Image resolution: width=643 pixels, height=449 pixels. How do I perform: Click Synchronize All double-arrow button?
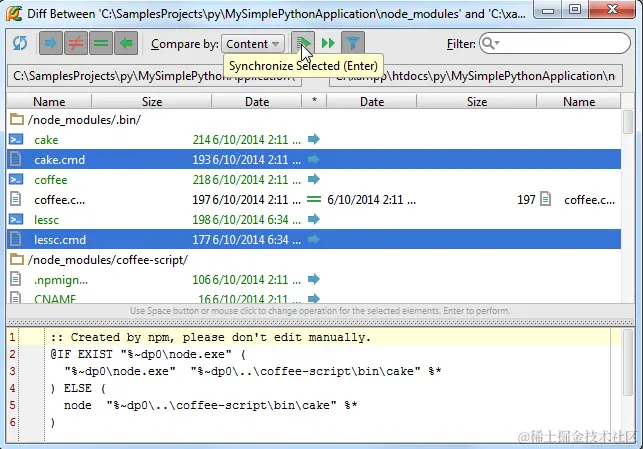[x=328, y=43]
